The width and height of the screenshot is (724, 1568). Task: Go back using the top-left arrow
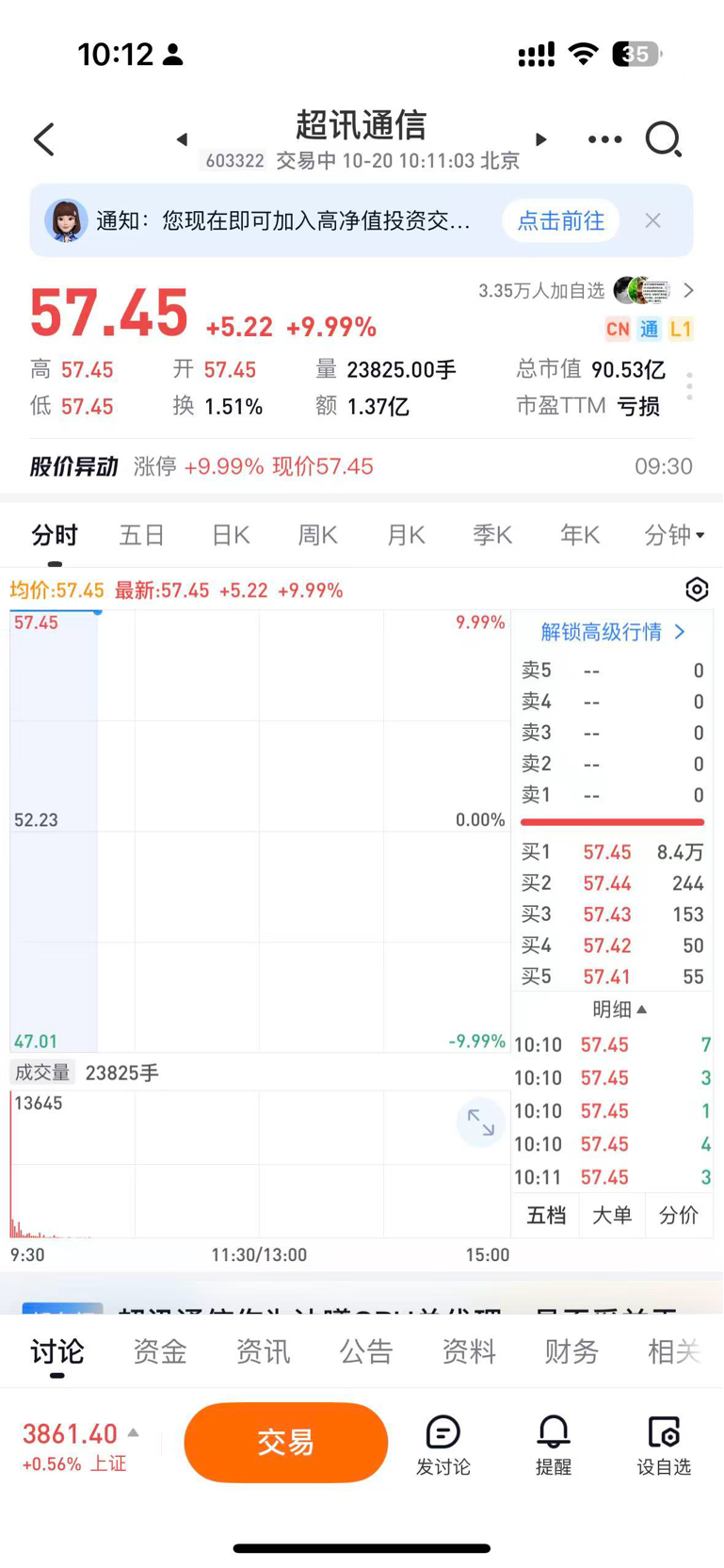click(44, 139)
